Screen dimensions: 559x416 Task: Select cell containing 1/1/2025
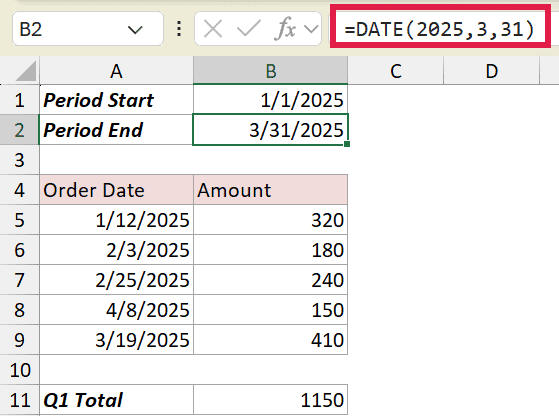pyautogui.click(x=271, y=100)
